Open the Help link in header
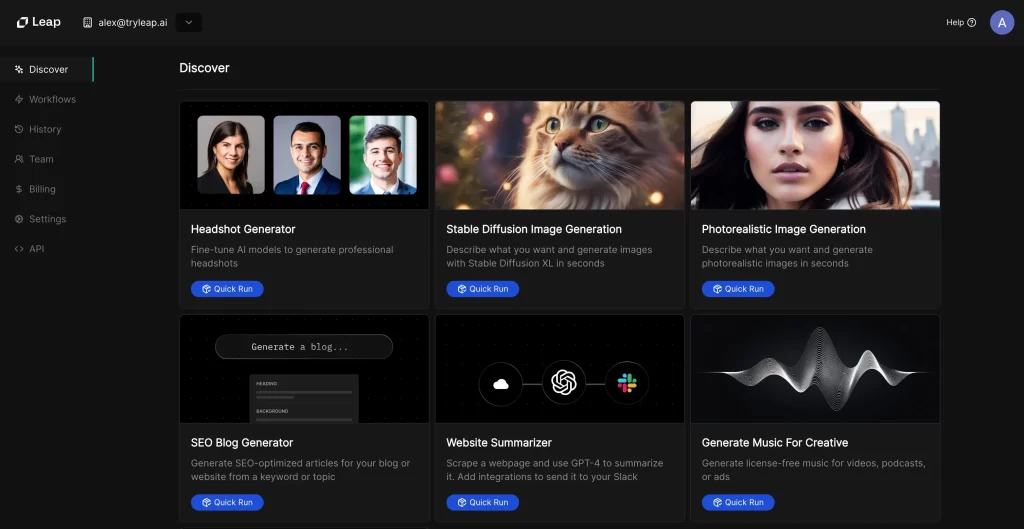This screenshot has height=529, width=1024. click(960, 22)
